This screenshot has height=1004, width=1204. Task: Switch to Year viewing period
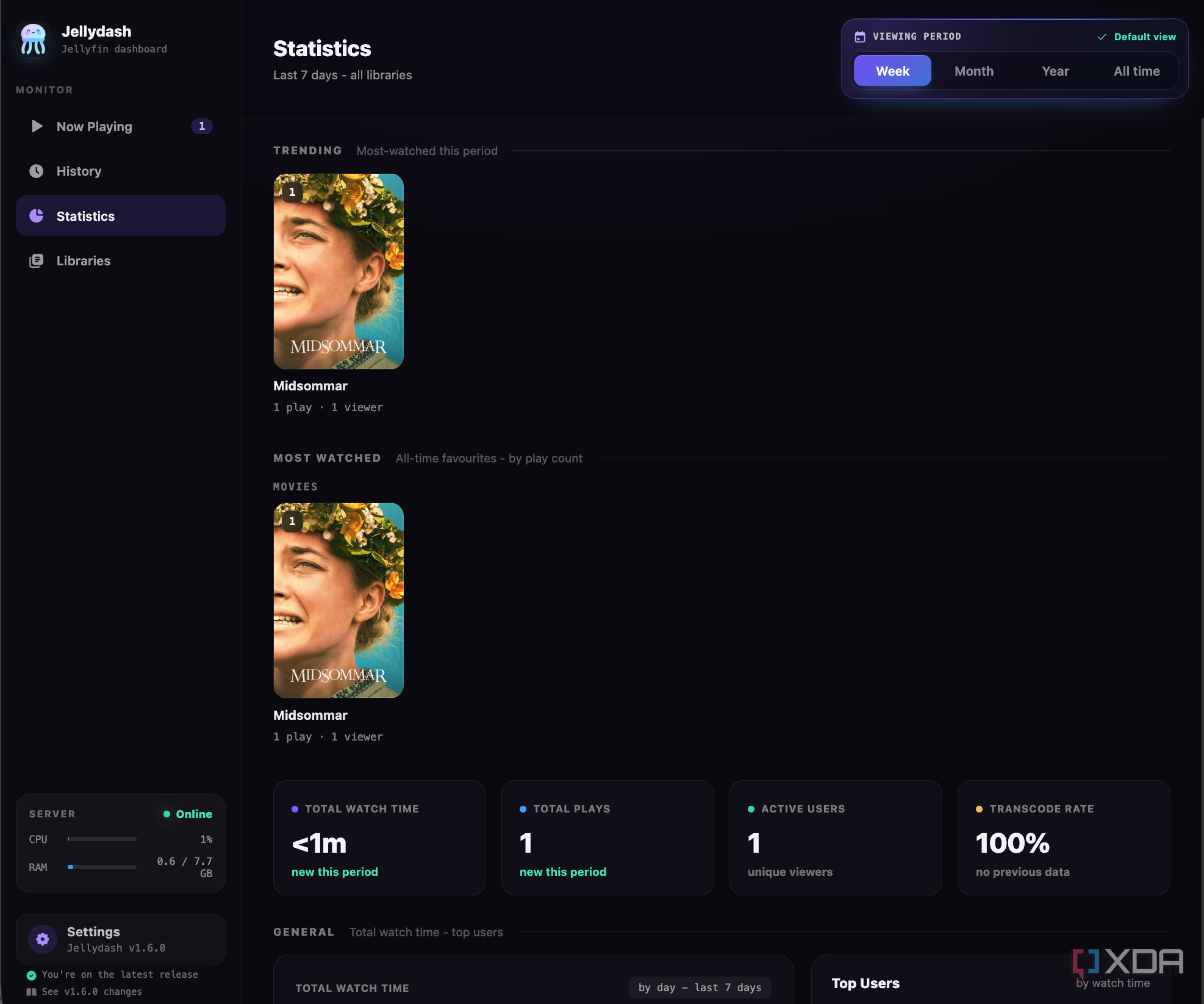coord(1055,71)
